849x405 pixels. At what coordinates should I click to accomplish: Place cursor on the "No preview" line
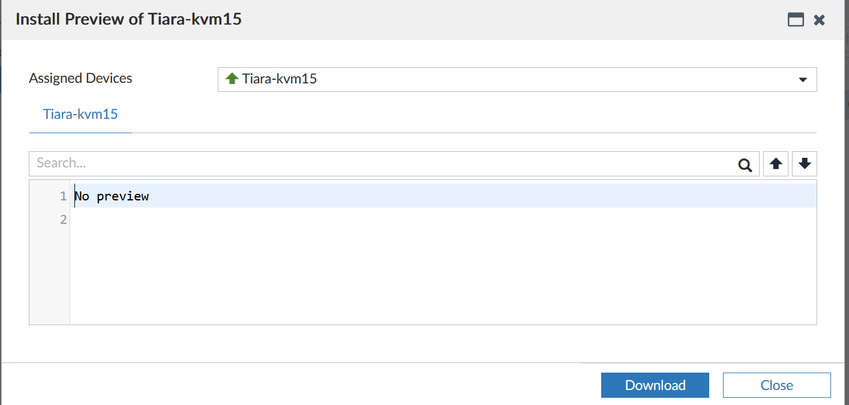(x=112, y=196)
